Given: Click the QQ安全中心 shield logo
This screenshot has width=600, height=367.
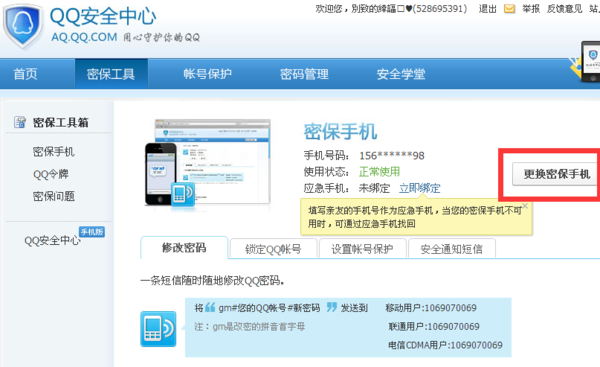Looking at the screenshot, I should coord(23,26).
